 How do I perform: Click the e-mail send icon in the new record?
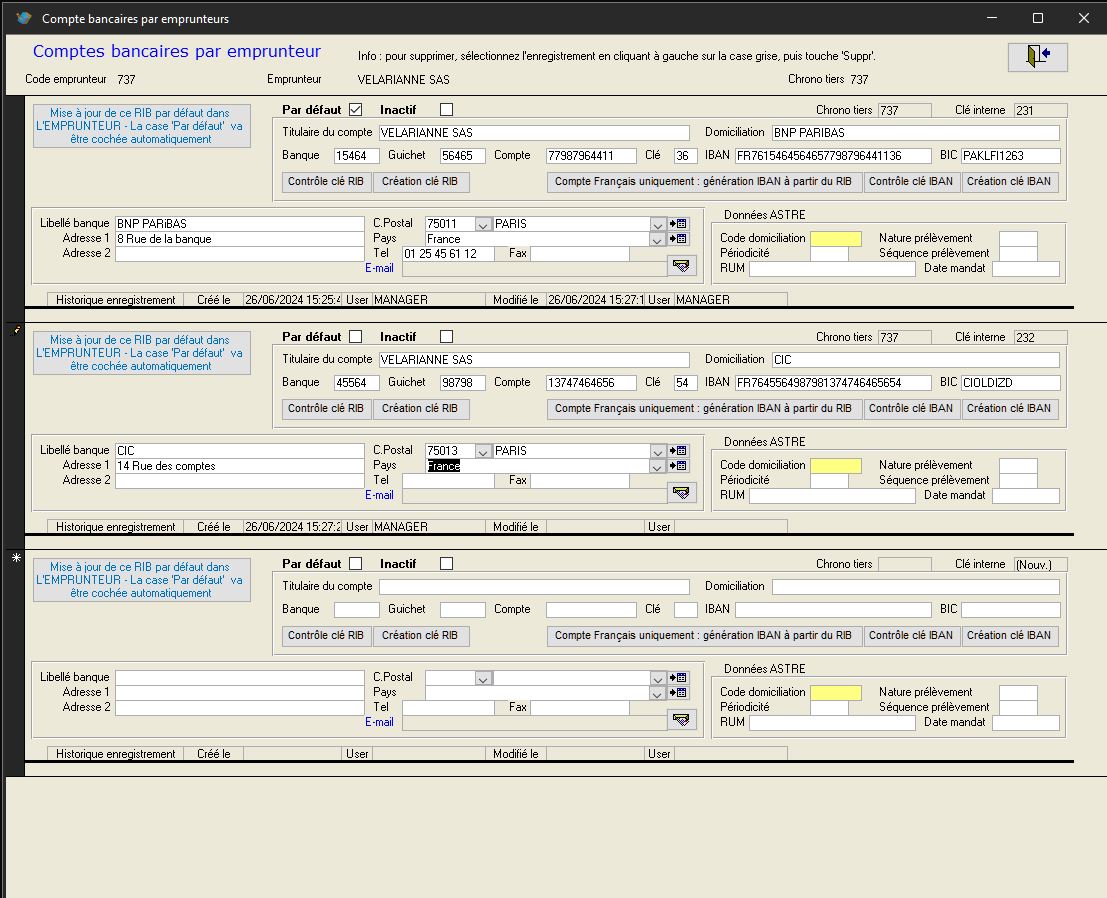coord(681,719)
